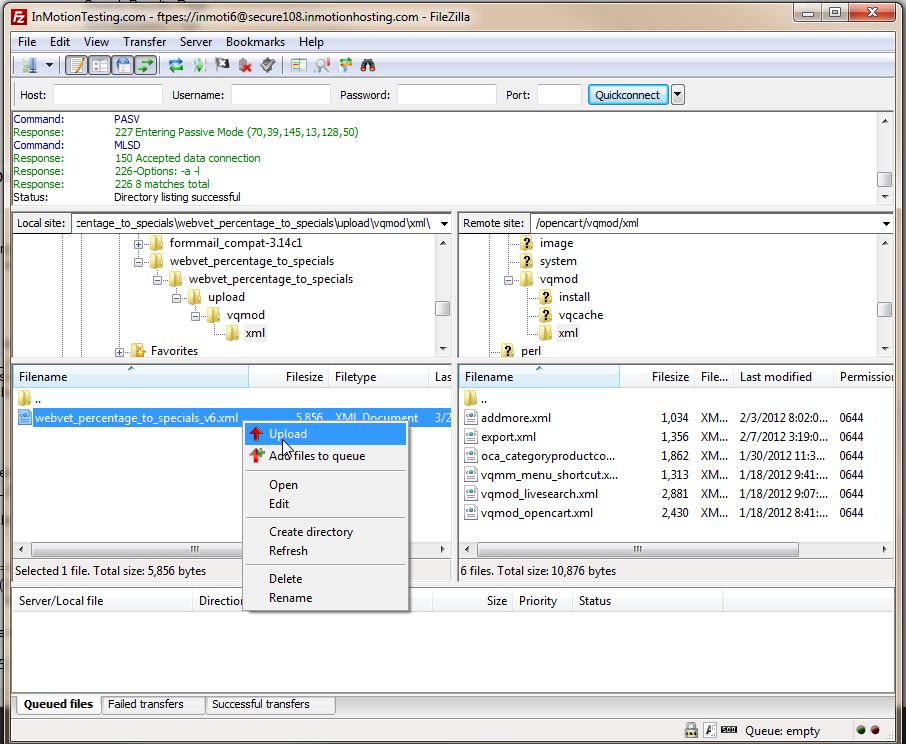Click the refresh file lists icon
Viewport: 906px width, 744px height.
pyautogui.click(x=176, y=66)
